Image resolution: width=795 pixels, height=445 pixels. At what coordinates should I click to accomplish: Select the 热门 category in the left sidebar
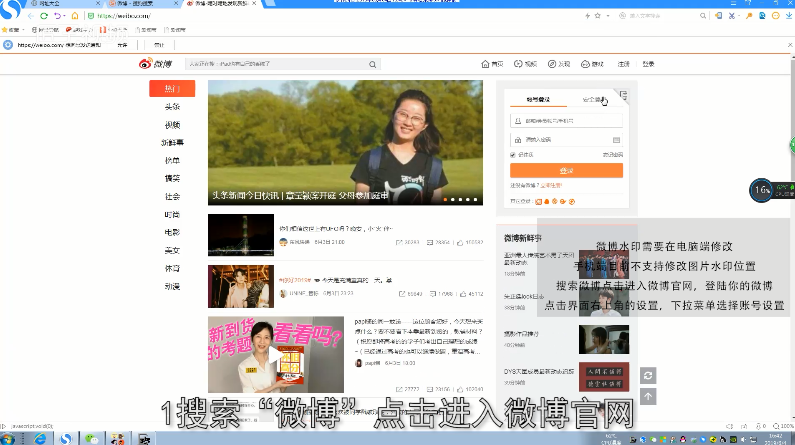coord(172,88)
